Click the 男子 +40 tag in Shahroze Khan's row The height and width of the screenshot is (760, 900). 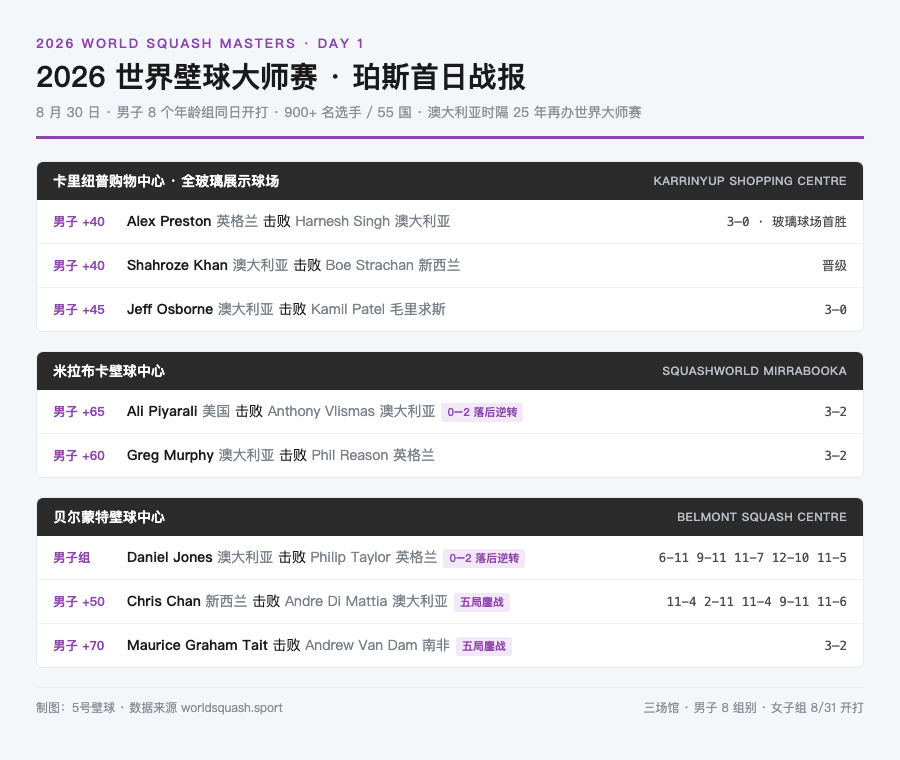click(79, 266)
